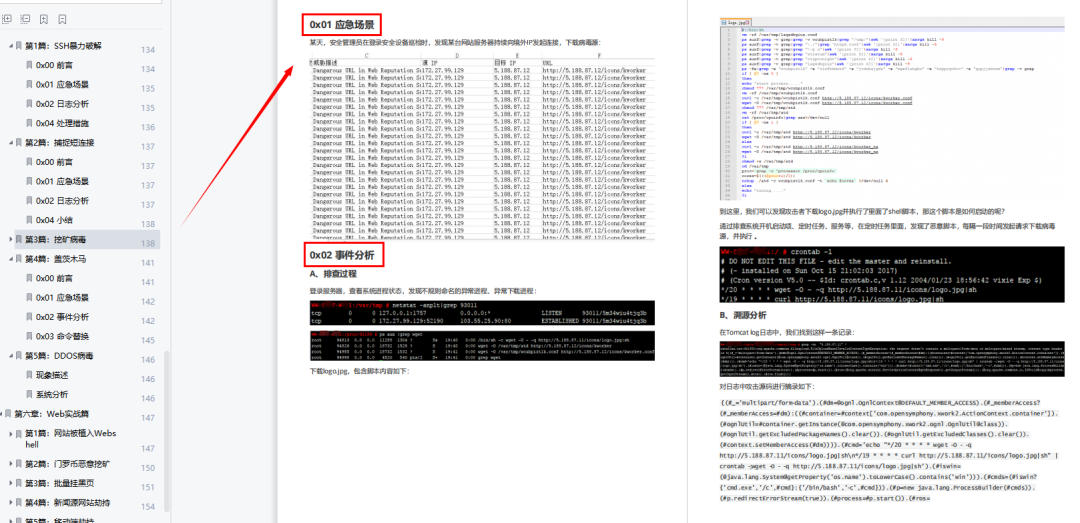Viewport: 1080px width, 523px height.
Task: Open 第2篇:捕捉短连接 bookmark title
Action: 59,143
